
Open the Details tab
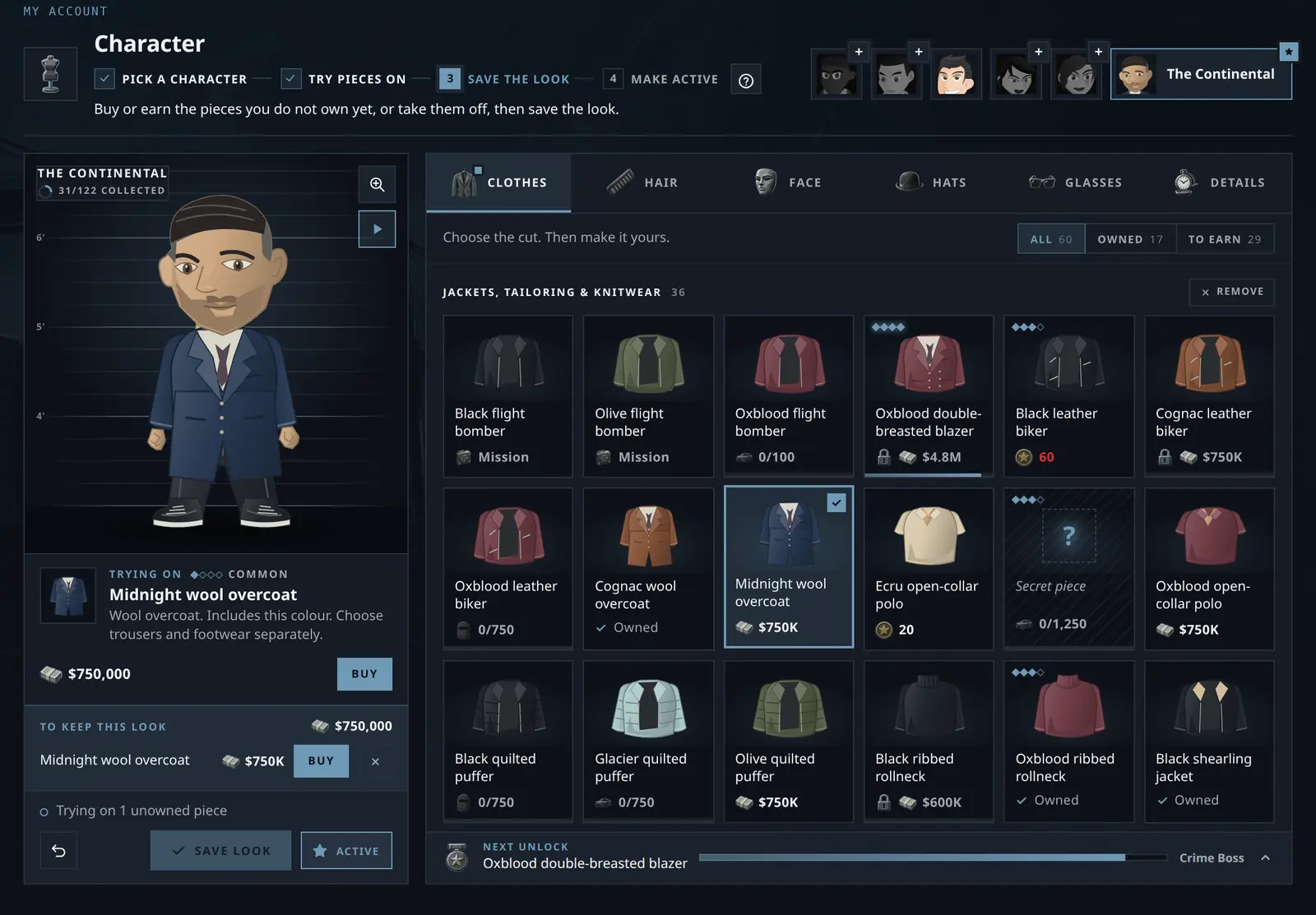point(1220,183)
